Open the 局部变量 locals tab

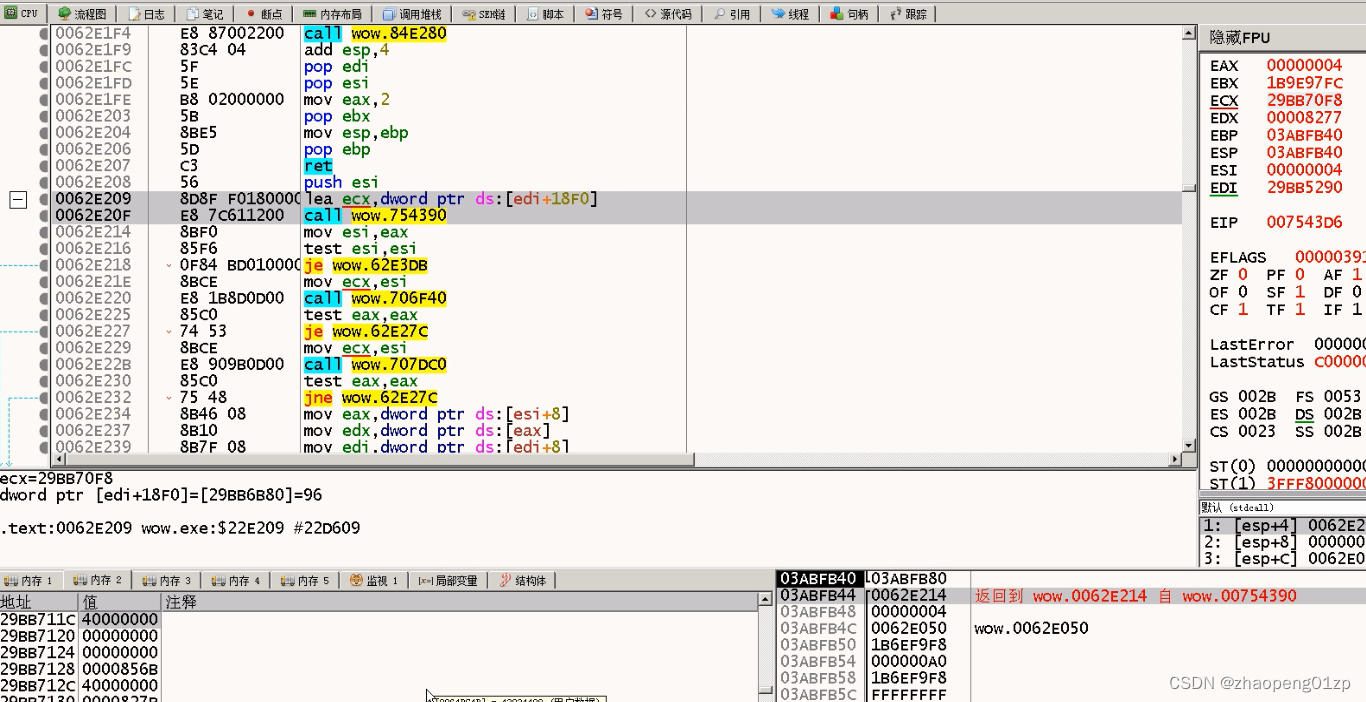pyautogui.click(x=448, y=580)
